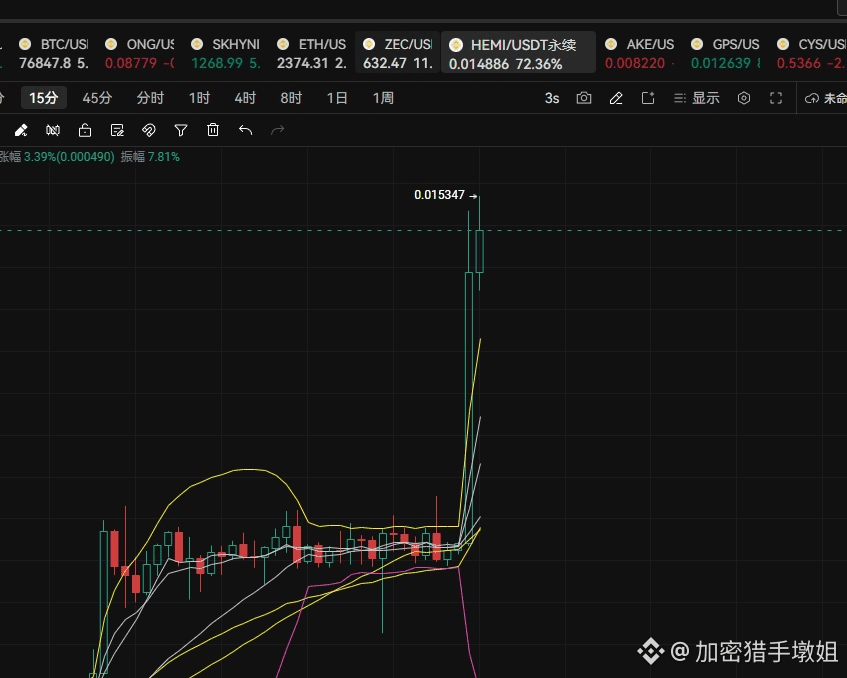The width and height of the screenshot is (847, 678).
Task: Click the AKE coin icon
Action: coord(611,44)
